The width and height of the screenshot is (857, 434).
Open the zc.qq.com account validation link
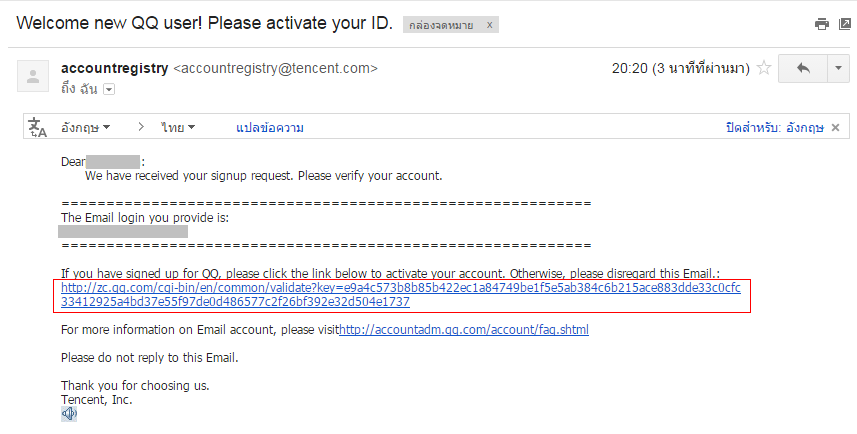(401, 295)
